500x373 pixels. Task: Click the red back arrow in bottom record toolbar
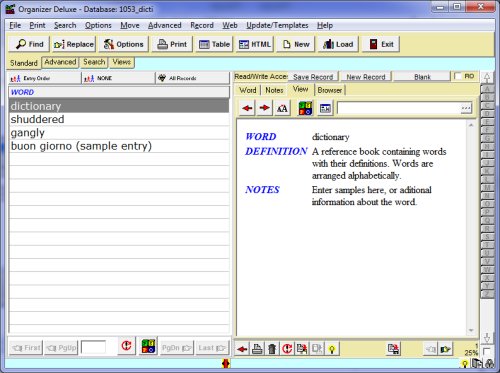coord(242,349)
